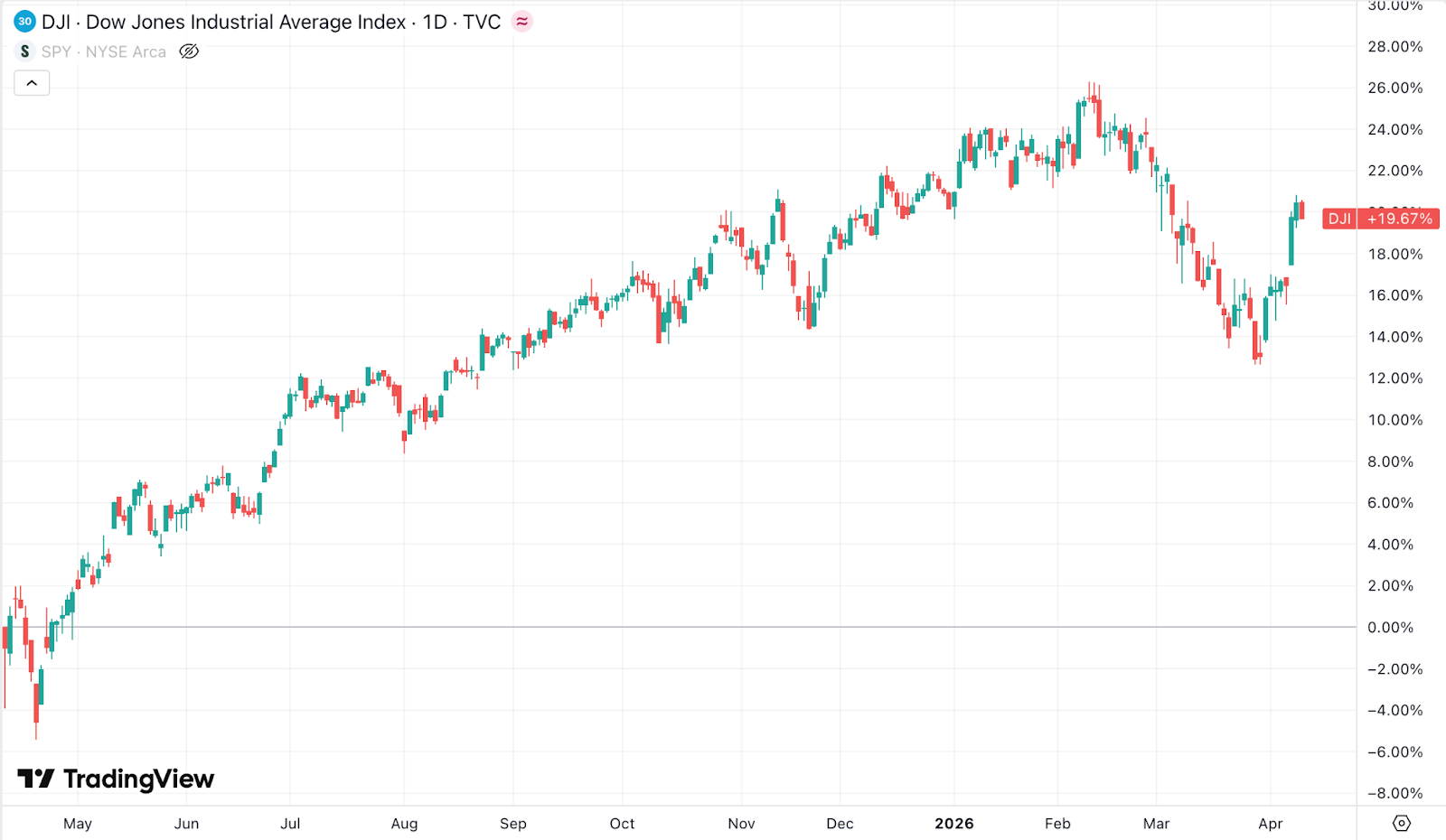Click the 26.00% price scale label
1446x840 pixels.
tap(1394, 88)
